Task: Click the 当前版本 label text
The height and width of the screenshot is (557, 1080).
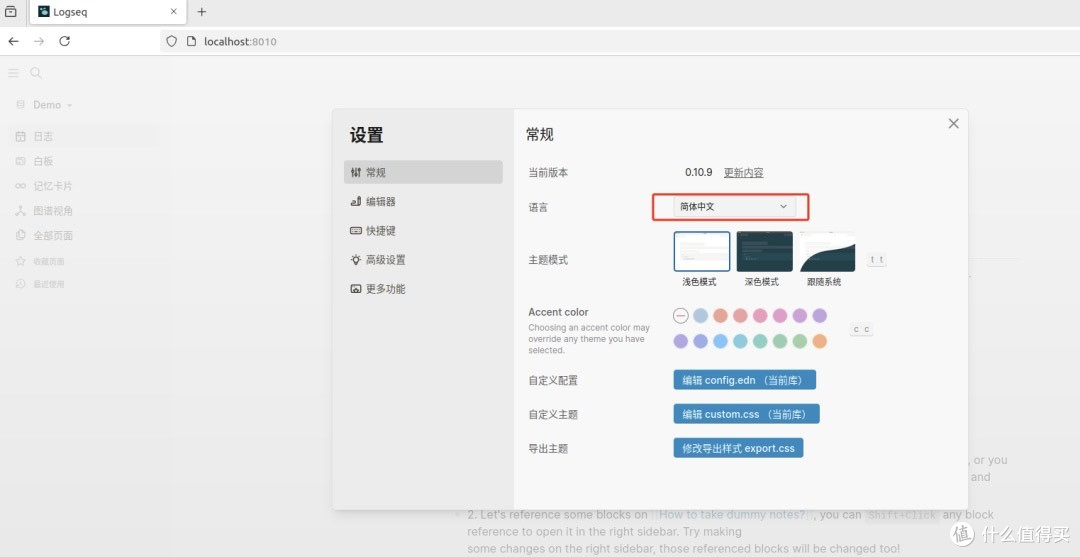Action: point(548,173)
